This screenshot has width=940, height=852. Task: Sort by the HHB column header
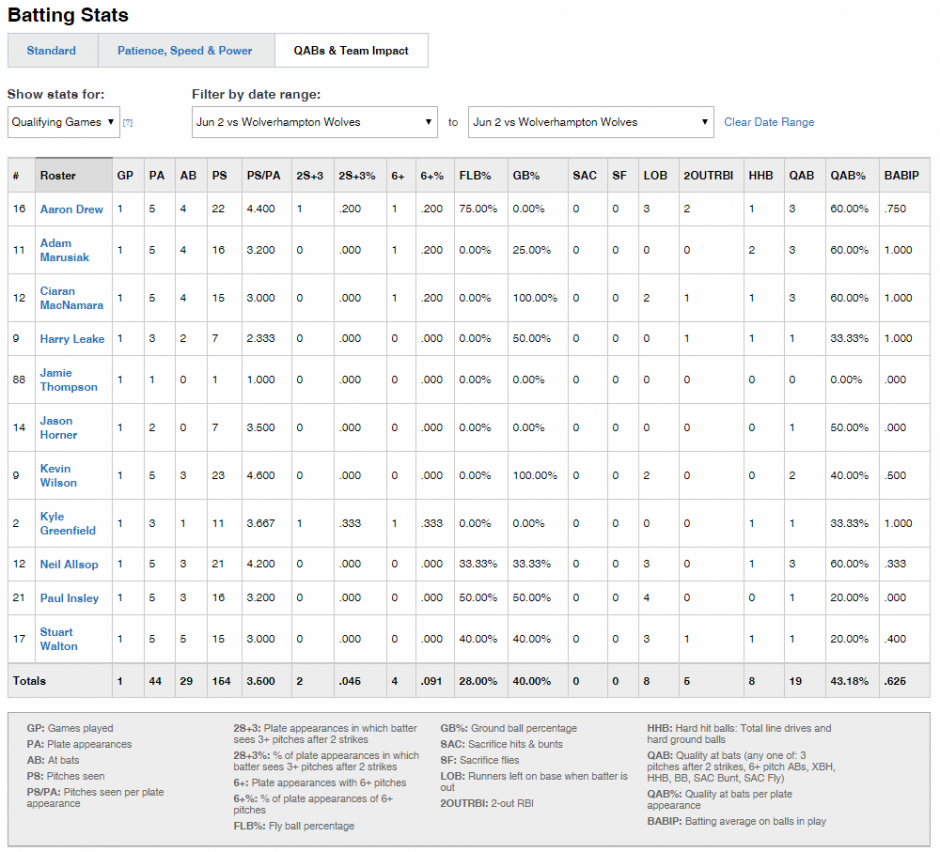764,176
